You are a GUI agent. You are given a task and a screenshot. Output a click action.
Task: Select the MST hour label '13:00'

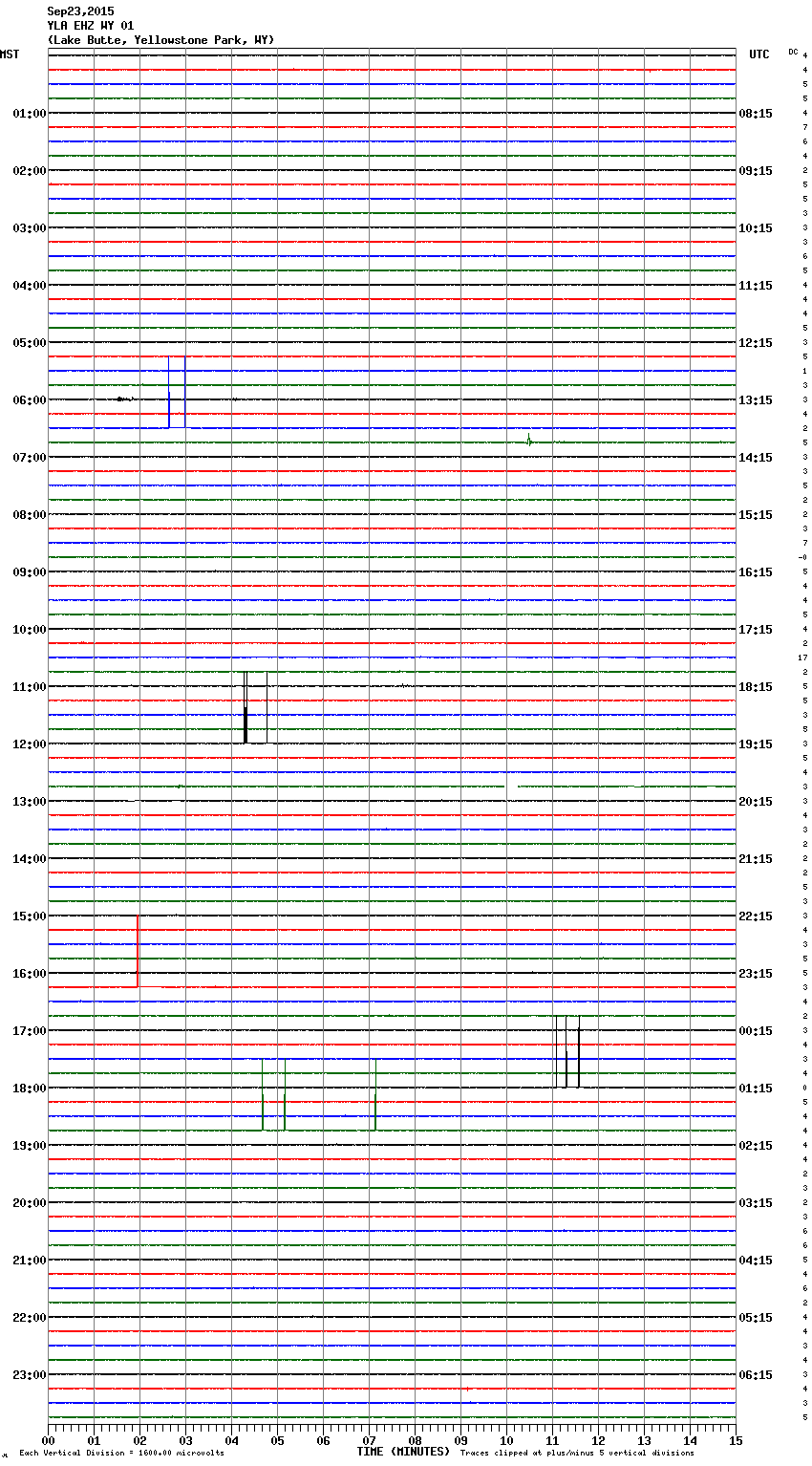[x=29, y=802]
